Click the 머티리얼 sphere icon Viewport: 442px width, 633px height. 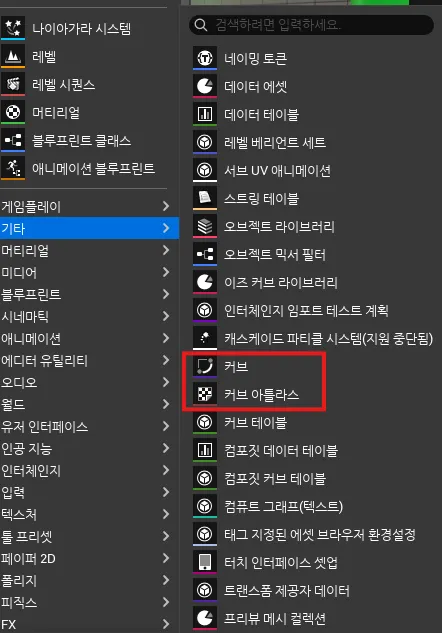click(13, 112)
